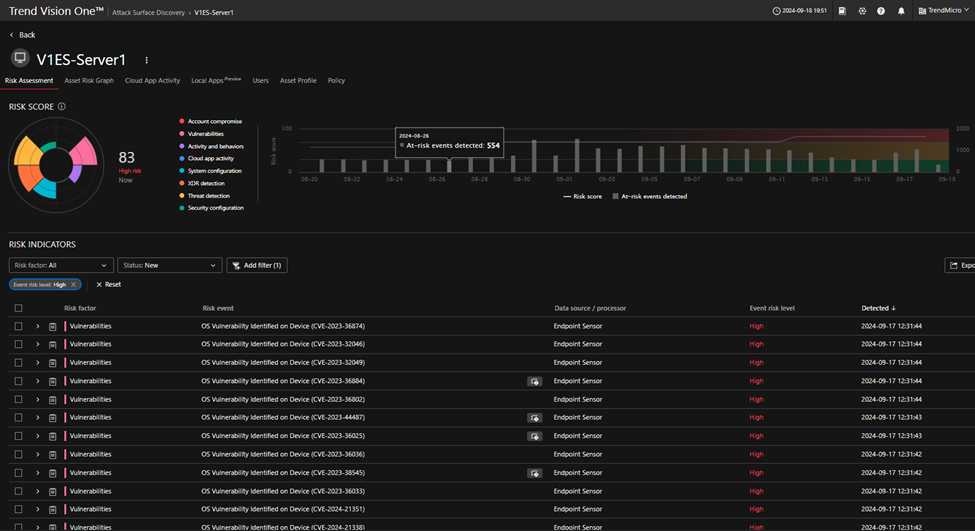The image size is (975, 531).
Task: Click the notes icon in CVE-2023-36036 row
Action: point(53,455)
